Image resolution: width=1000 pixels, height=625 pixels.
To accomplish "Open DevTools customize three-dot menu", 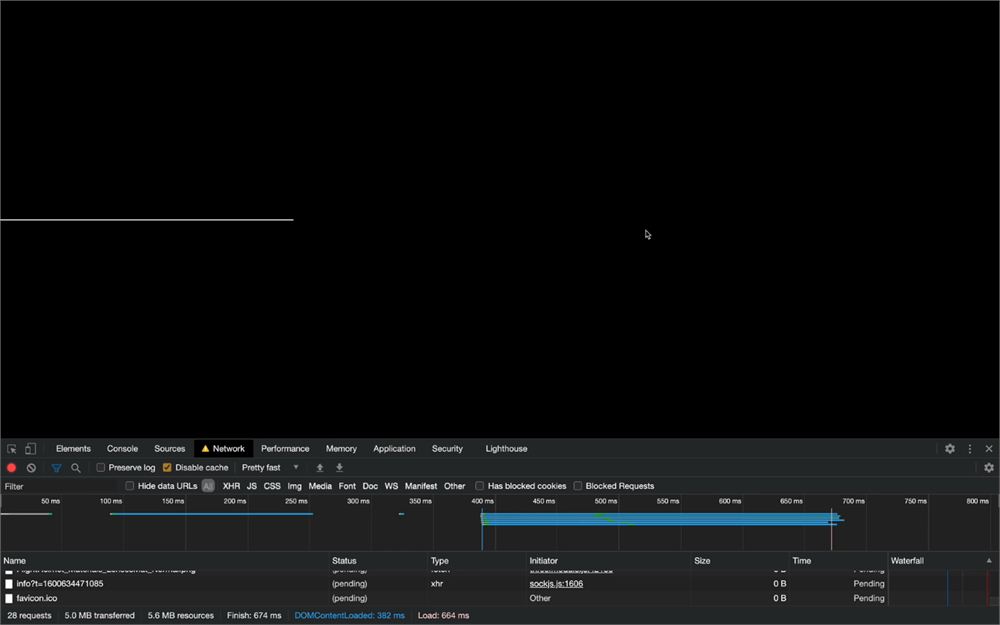I will pyautogui.click(x=969, y=449).
